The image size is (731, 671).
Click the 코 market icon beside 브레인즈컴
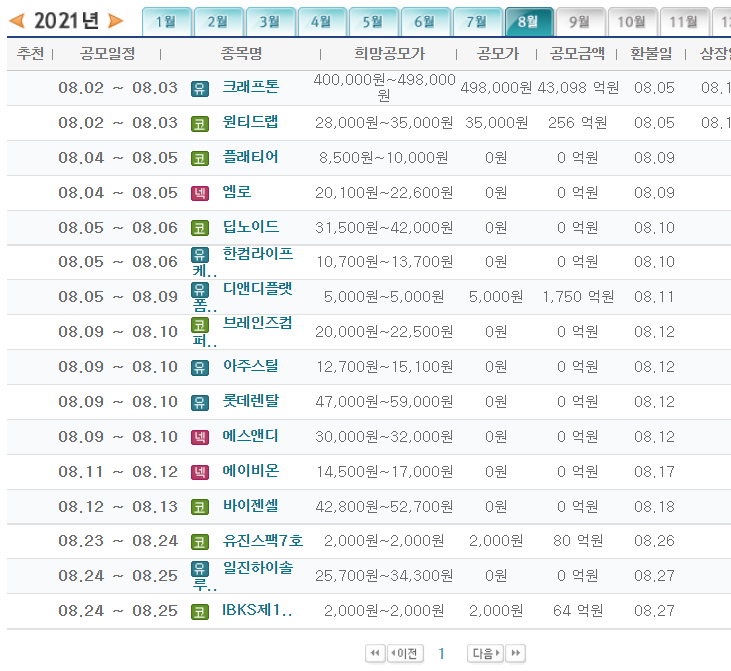point(200,325)
